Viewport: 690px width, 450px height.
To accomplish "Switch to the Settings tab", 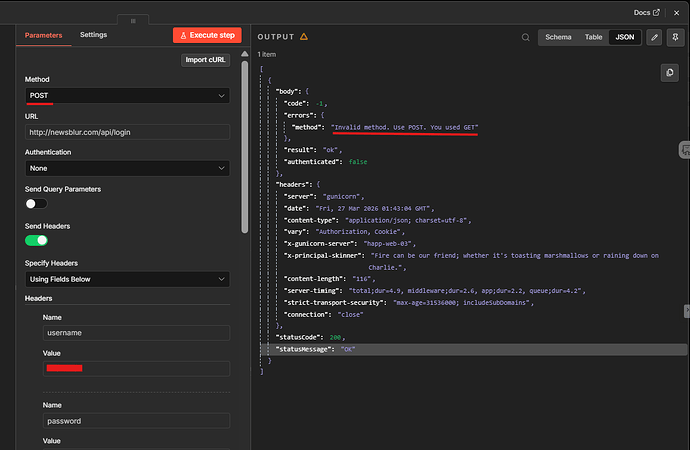I will tap(93, 35).
